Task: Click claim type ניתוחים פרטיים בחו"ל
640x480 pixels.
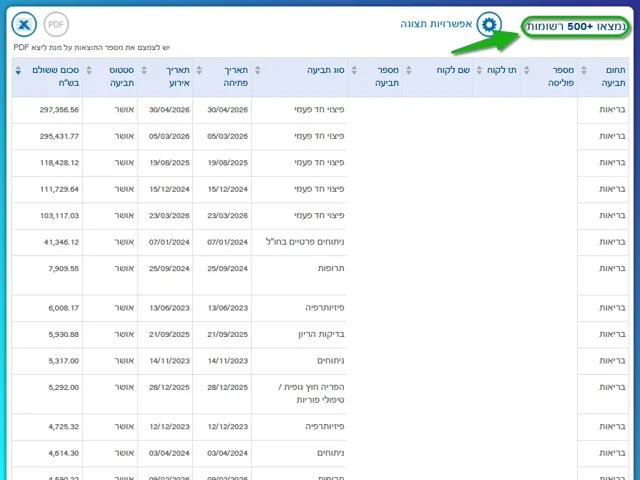Action: coord(305,242)
